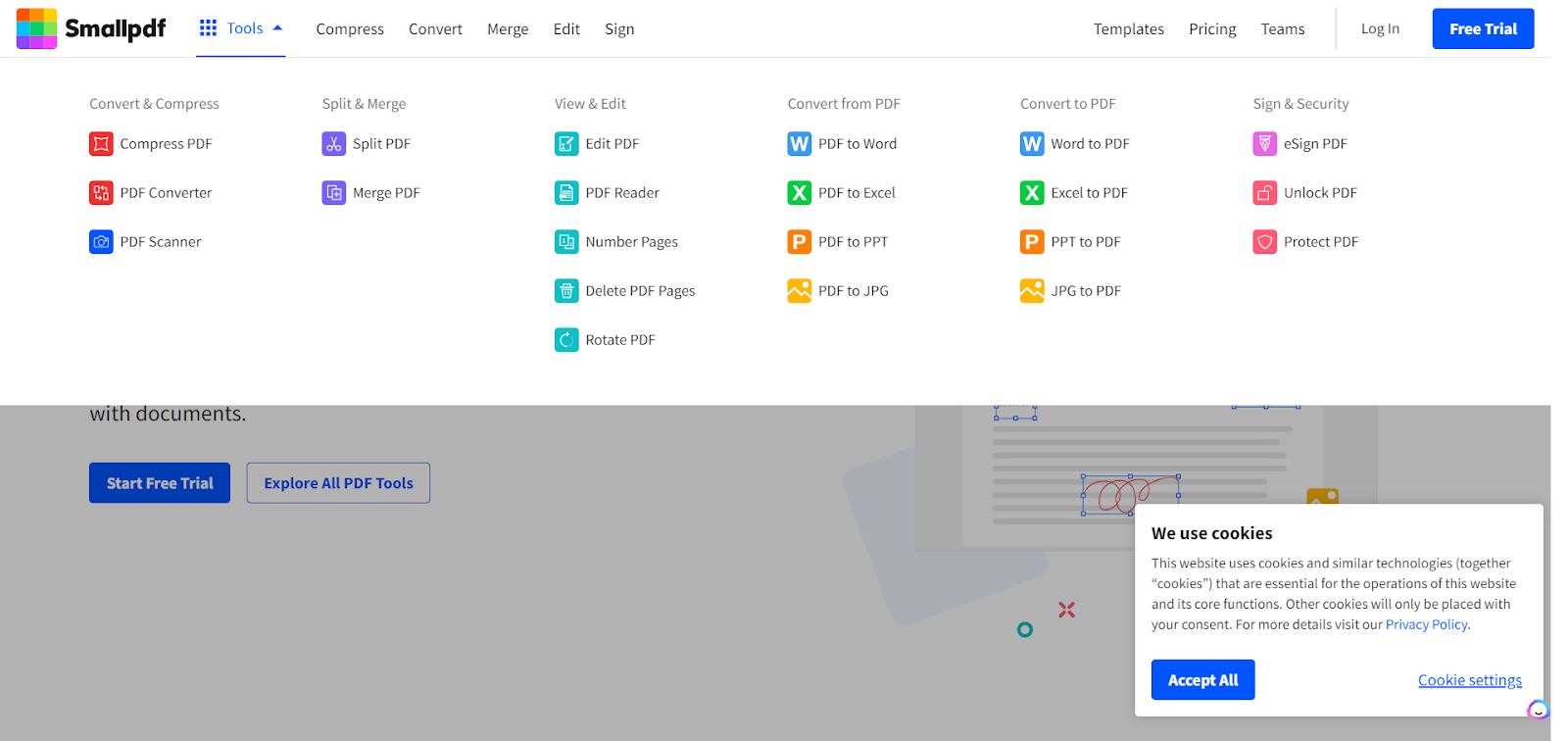The image size is (1568, 741).
Task: Collapse the Tools dropdown menu
Action: click(x=241, y=28)
